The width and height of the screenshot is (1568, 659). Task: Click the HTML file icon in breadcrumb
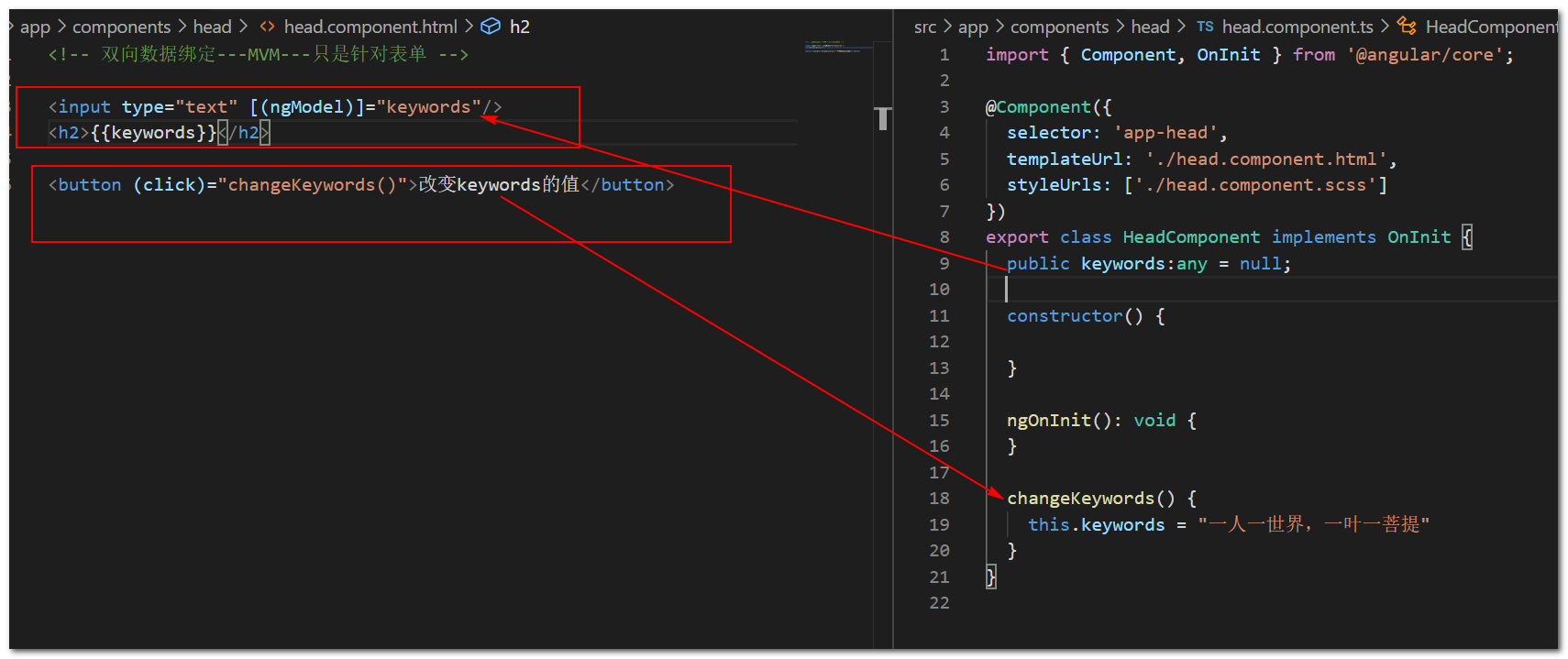coord(267,27)
